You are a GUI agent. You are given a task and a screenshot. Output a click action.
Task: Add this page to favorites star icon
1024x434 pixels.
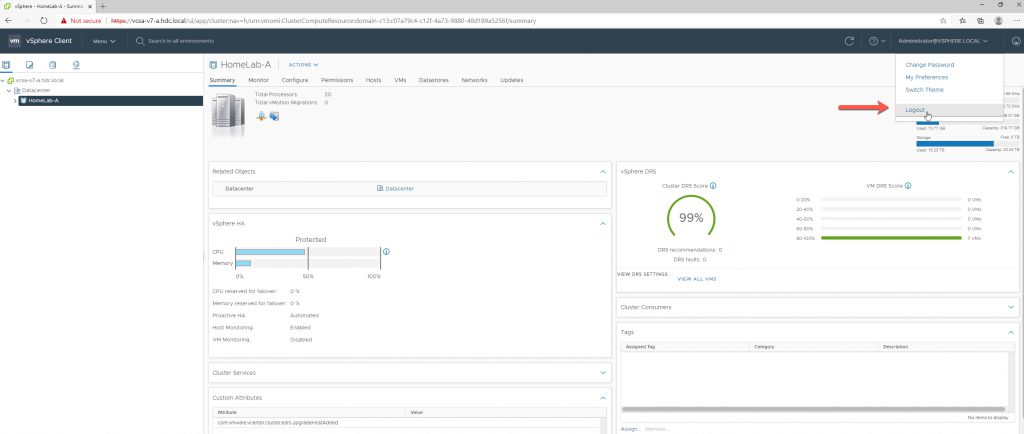click(x=943, y=20)
